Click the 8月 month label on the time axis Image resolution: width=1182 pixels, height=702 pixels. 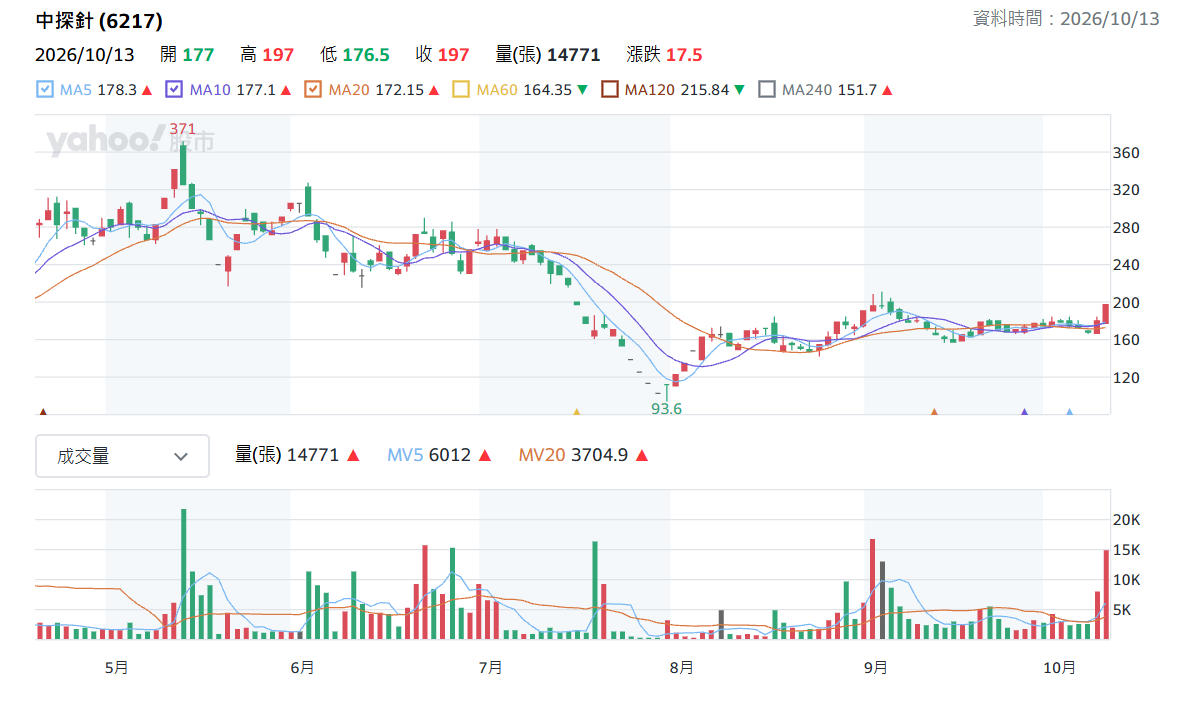pos(681,667)
